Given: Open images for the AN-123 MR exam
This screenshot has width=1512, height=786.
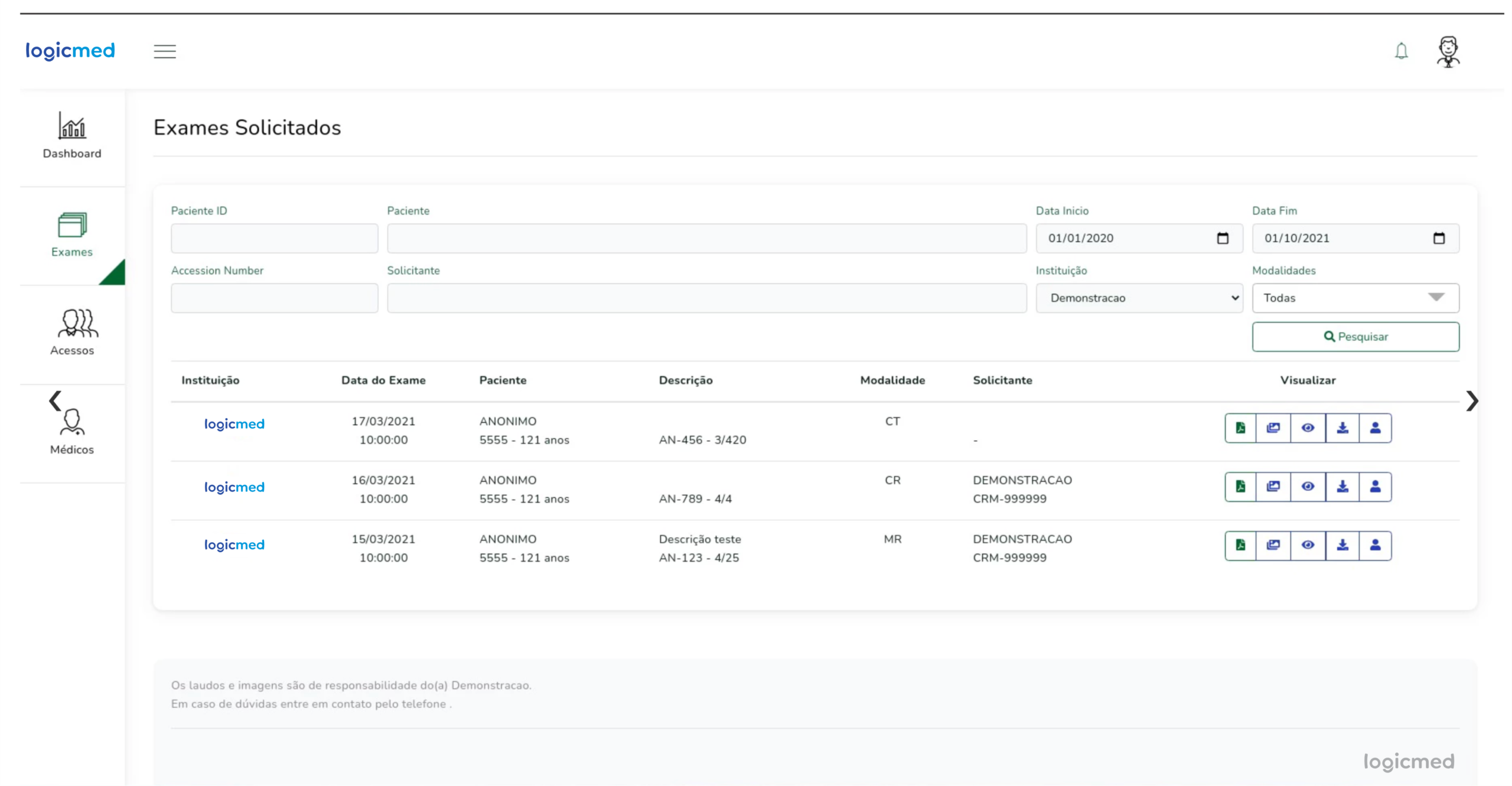Looking at the screenshot, I should coord(1273,546).
